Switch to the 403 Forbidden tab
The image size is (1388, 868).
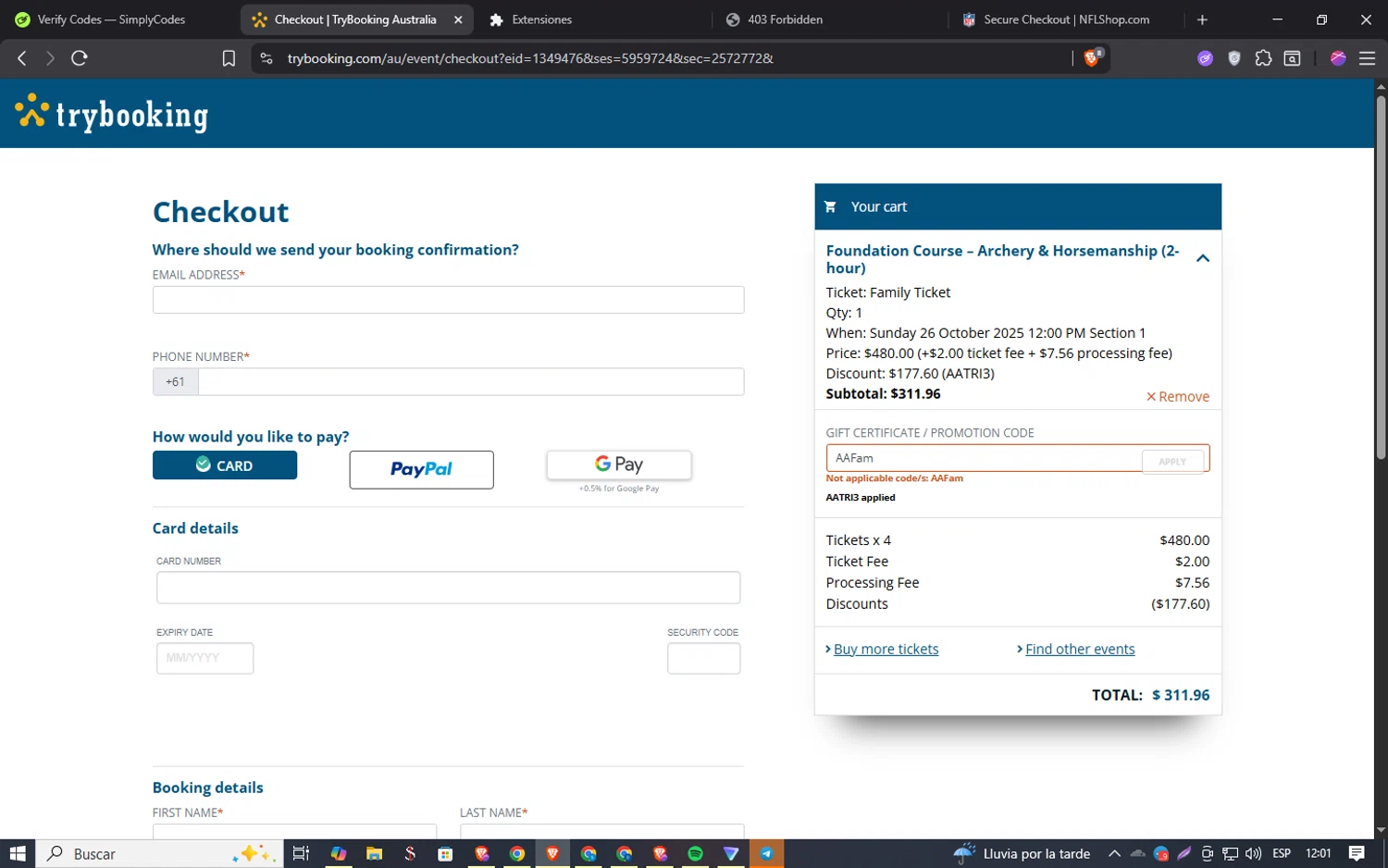(785, 19)
